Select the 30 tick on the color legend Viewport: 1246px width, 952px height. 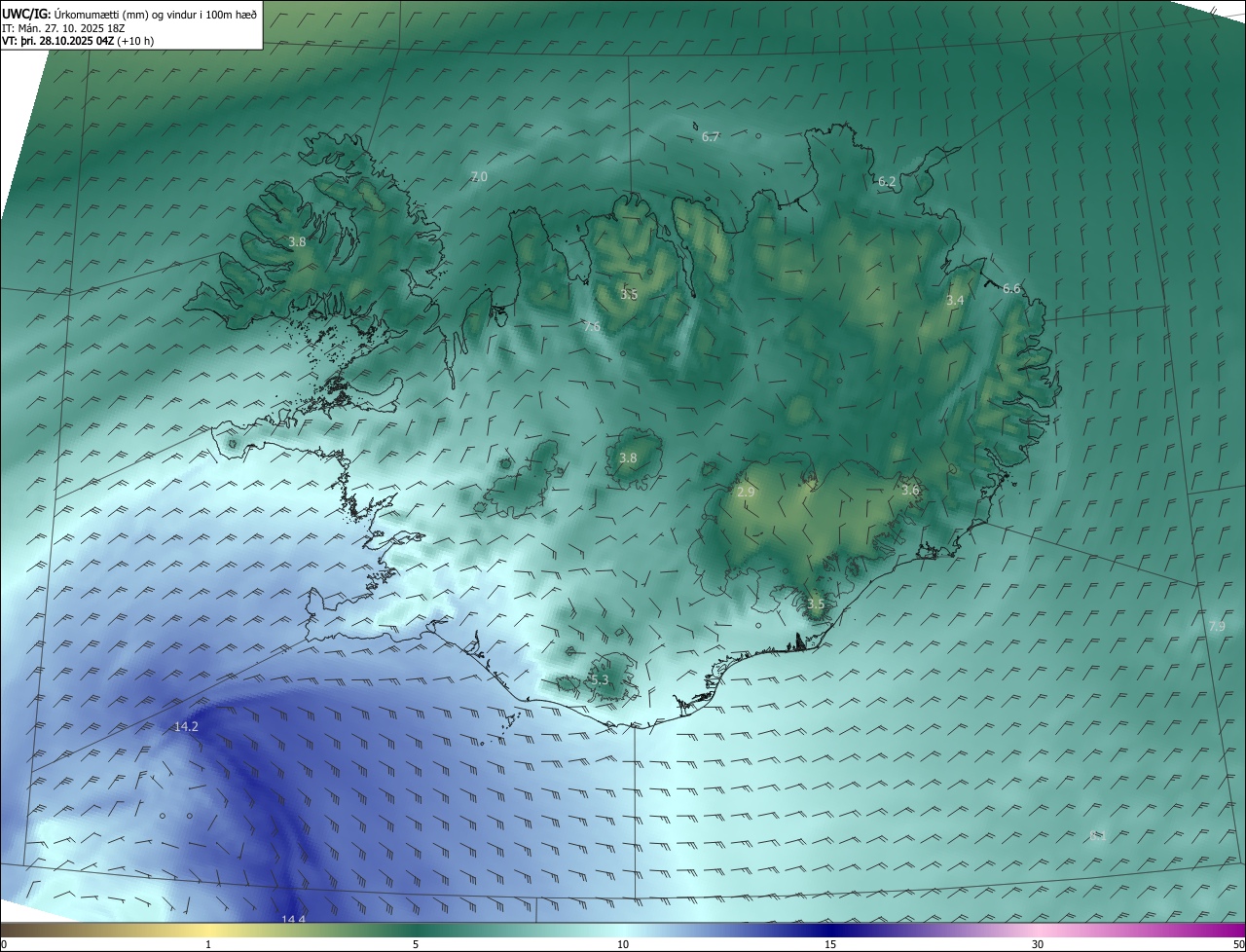pos(1038,944)
